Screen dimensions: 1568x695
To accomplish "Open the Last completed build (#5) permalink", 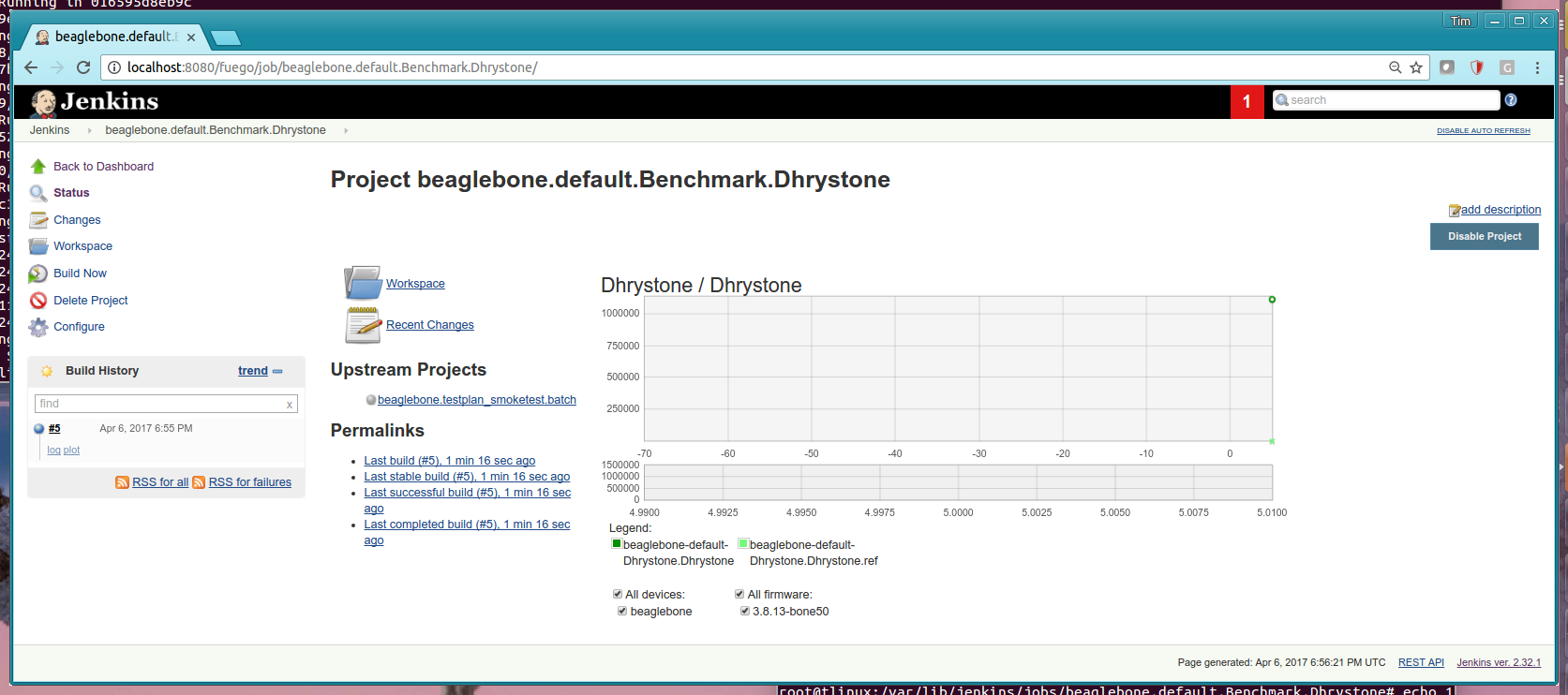I will pyautogui.click(x=467, y=532).
